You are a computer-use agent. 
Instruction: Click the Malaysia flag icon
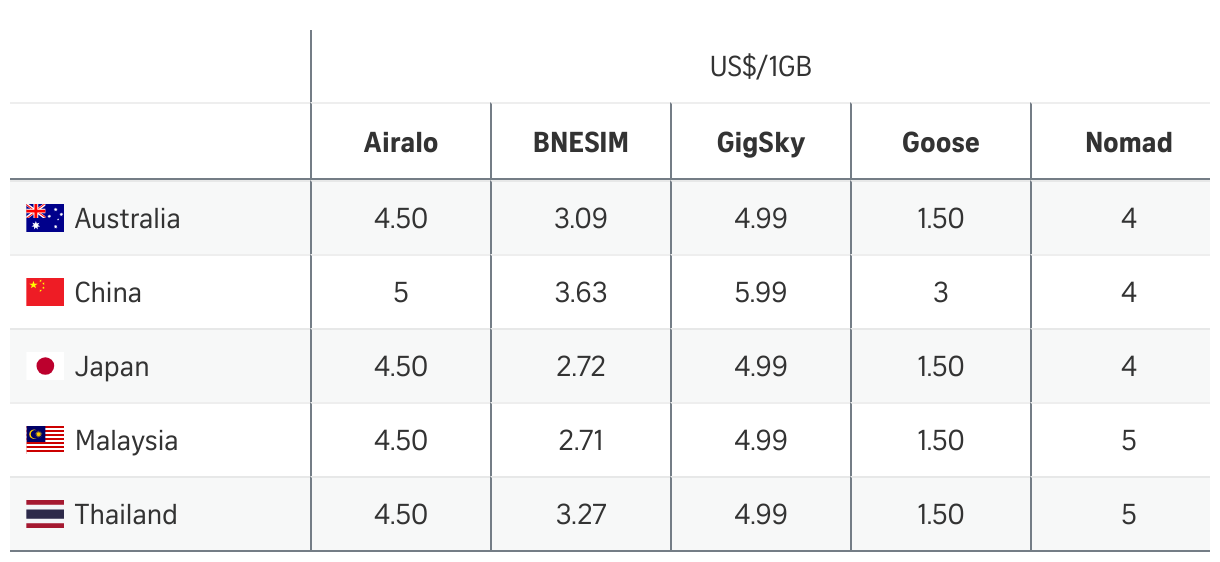coord(45,440)
